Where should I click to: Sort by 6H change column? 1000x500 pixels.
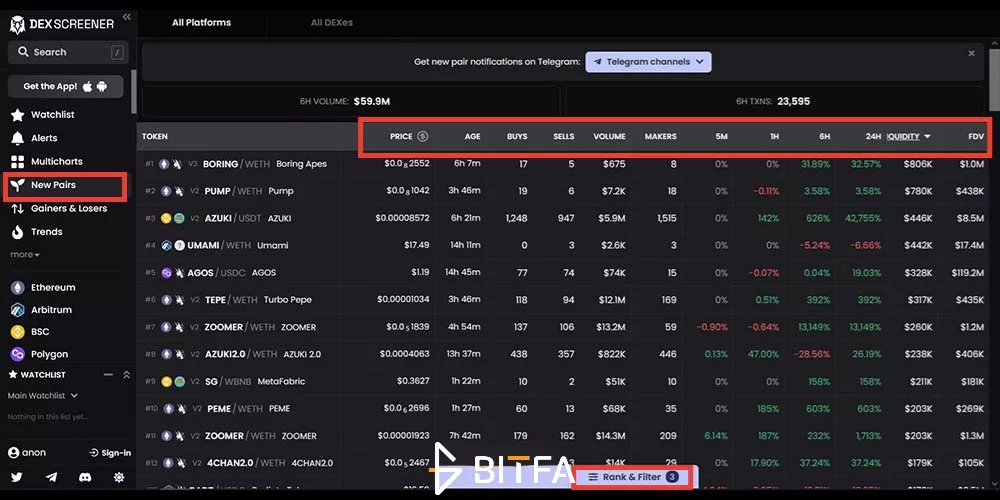825,136
